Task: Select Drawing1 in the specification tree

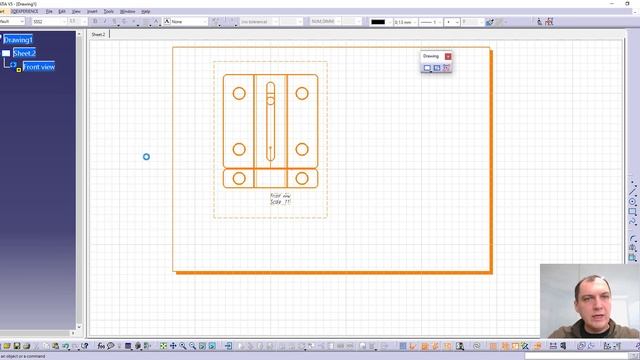Action: (18, 40)
